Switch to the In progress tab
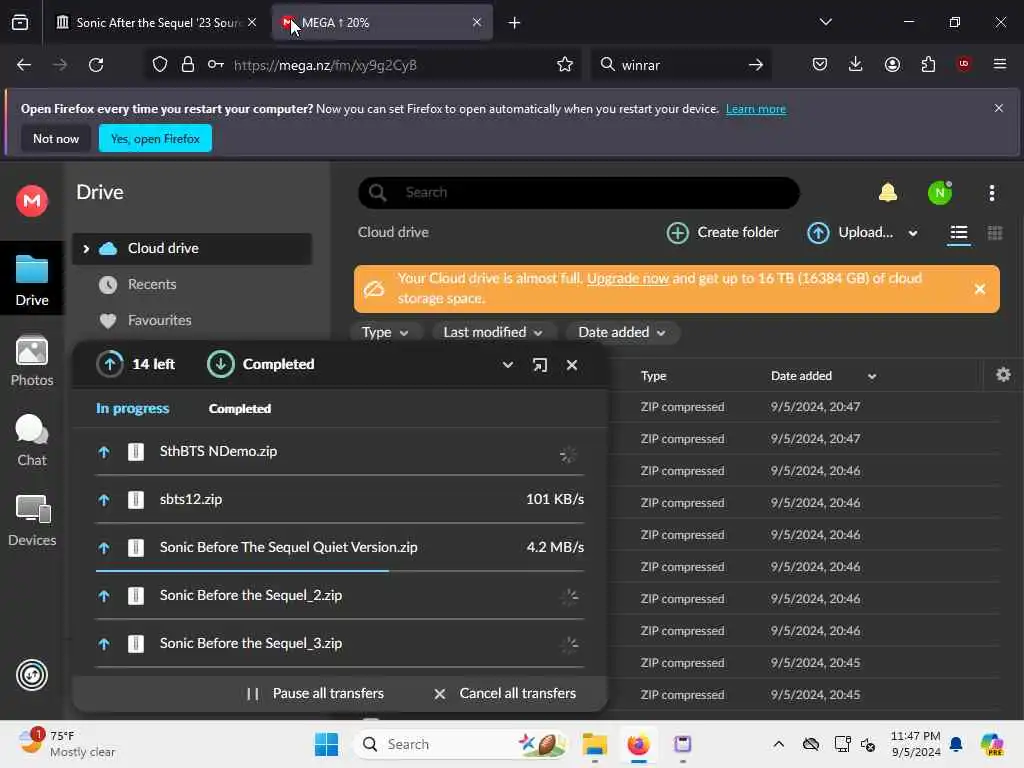This screenshot has width=1024, height=768. click(x=133, y=409)
